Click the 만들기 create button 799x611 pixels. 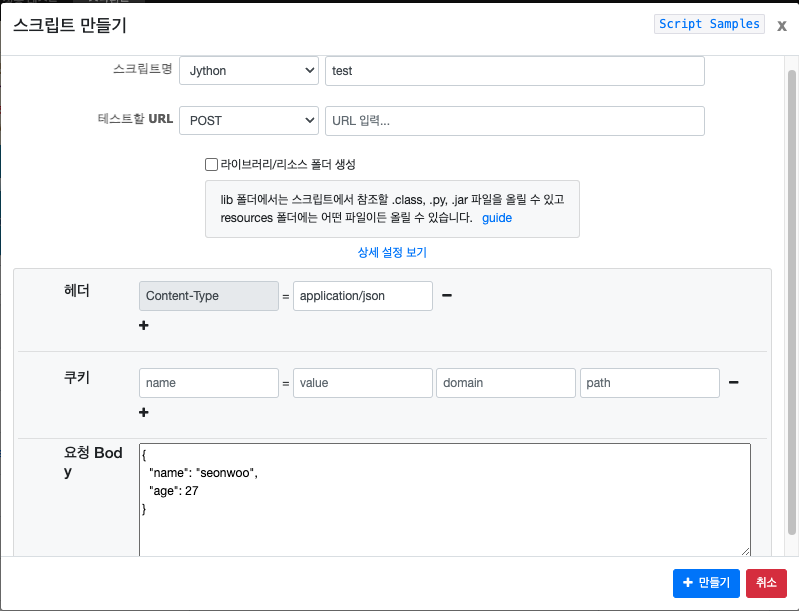(706, 583)
